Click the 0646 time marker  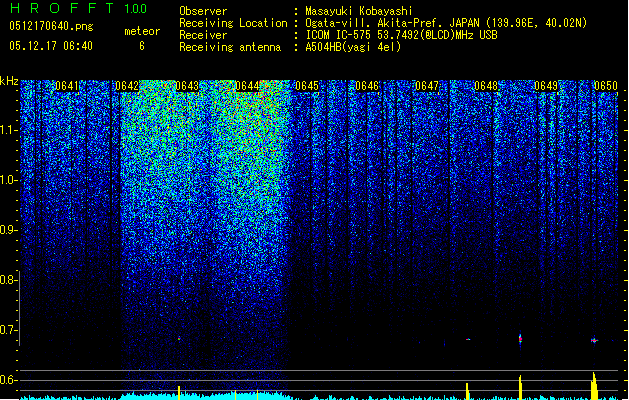click(367, 86)
